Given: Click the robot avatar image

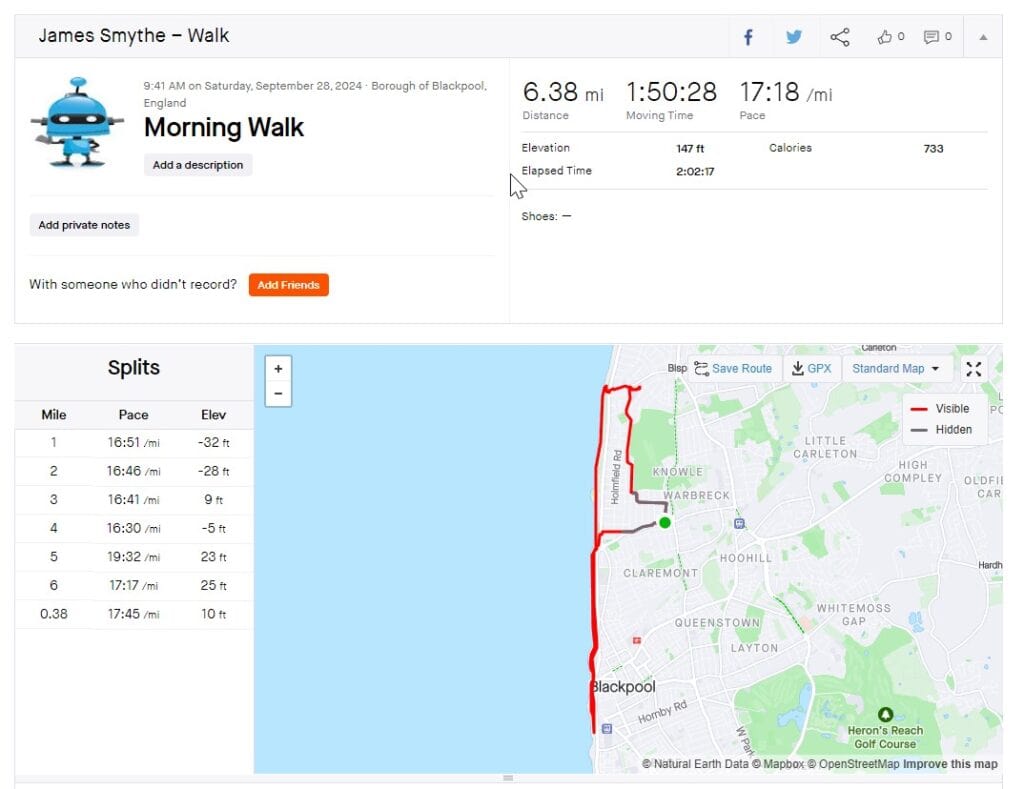Looking at the screenshot, I should click(77, 121).
